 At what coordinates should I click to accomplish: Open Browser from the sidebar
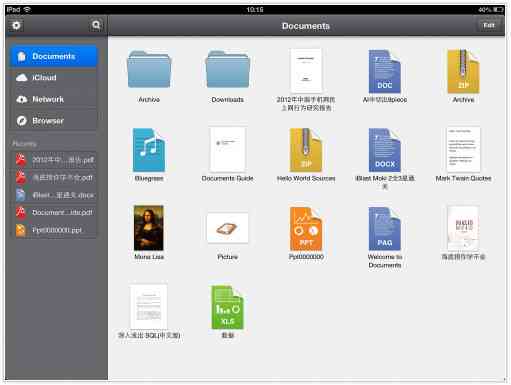pos(53,121)
